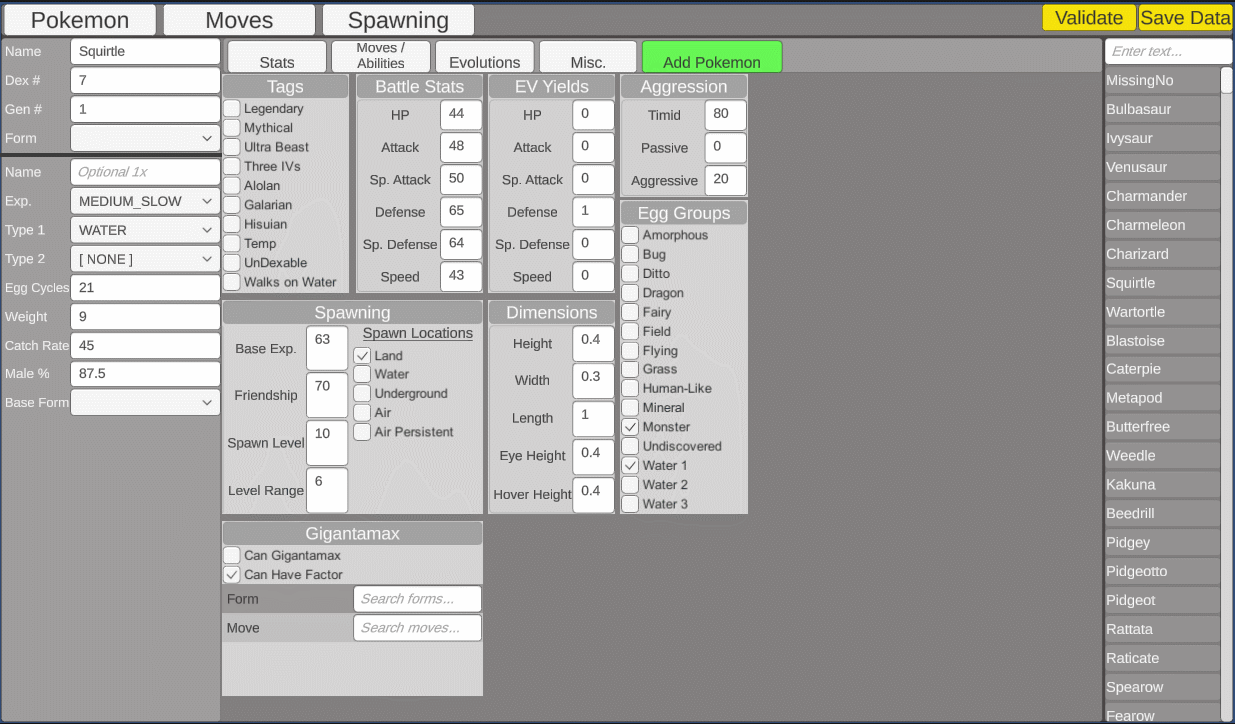Toggle the Legendary tag checkbox
Viewport: 1235px width, 724px height.
tap(231, 108)
